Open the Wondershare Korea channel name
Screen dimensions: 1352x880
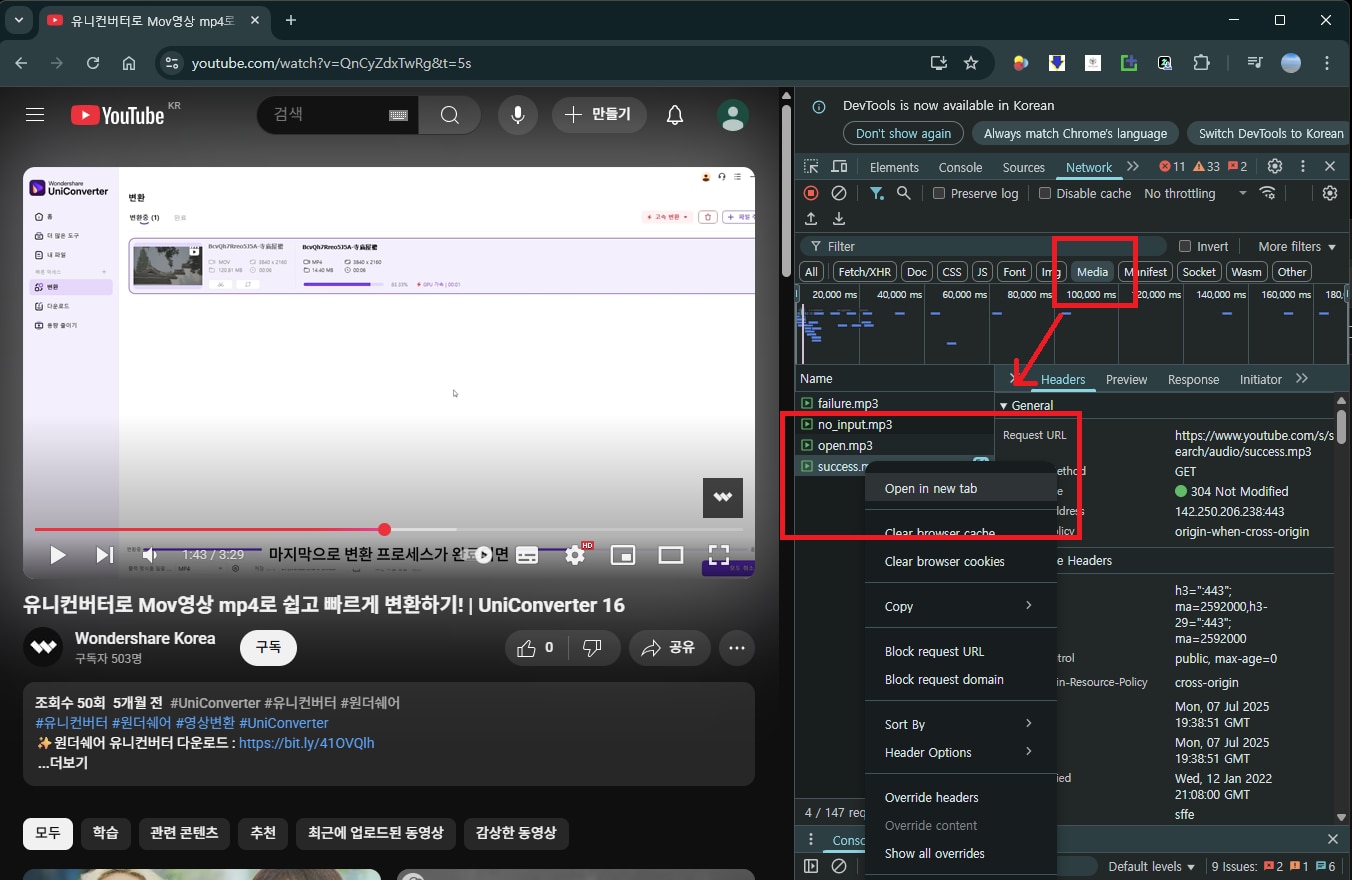pos(145,638)
